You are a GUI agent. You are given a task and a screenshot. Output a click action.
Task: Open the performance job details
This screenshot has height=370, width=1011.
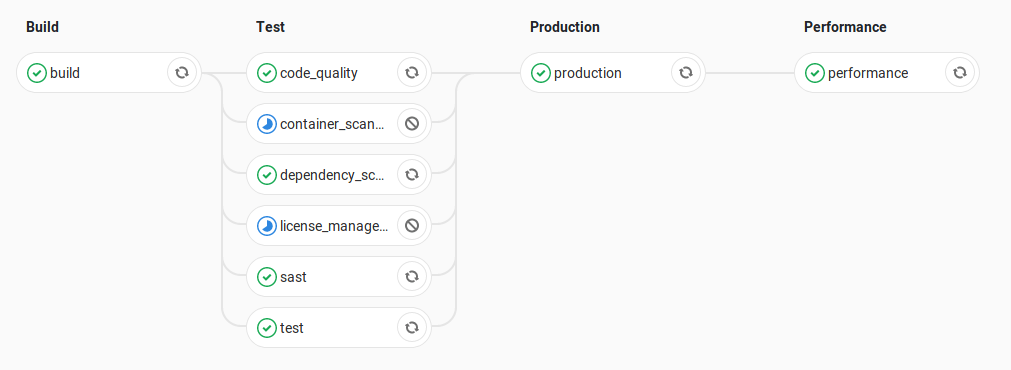(x=870, y=73)
